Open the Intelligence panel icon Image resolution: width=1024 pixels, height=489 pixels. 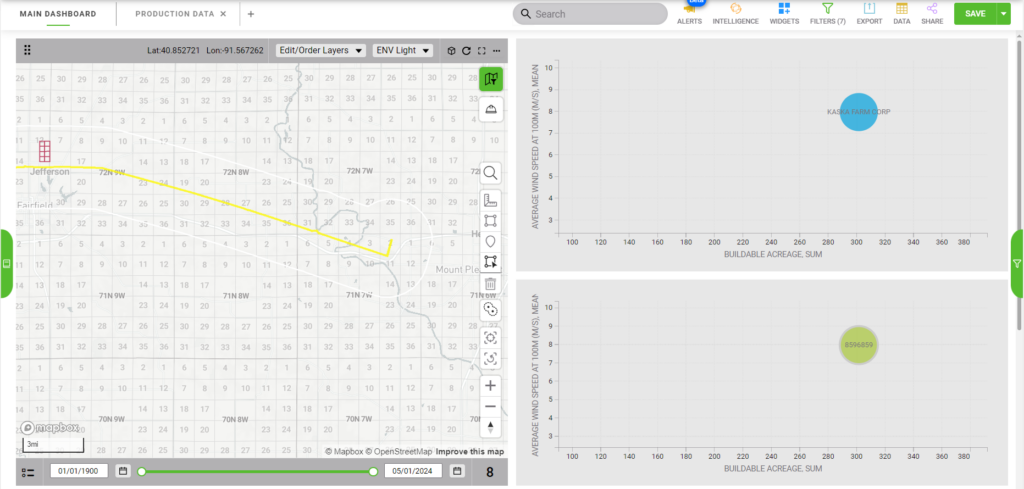pos(735,9)
